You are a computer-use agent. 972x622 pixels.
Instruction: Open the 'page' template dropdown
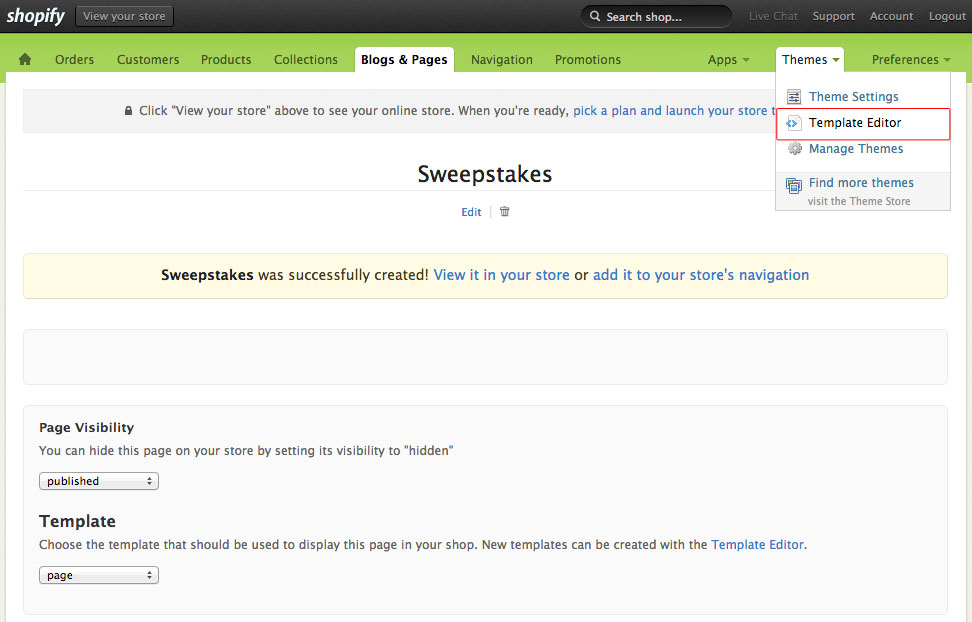pos(99,575)
